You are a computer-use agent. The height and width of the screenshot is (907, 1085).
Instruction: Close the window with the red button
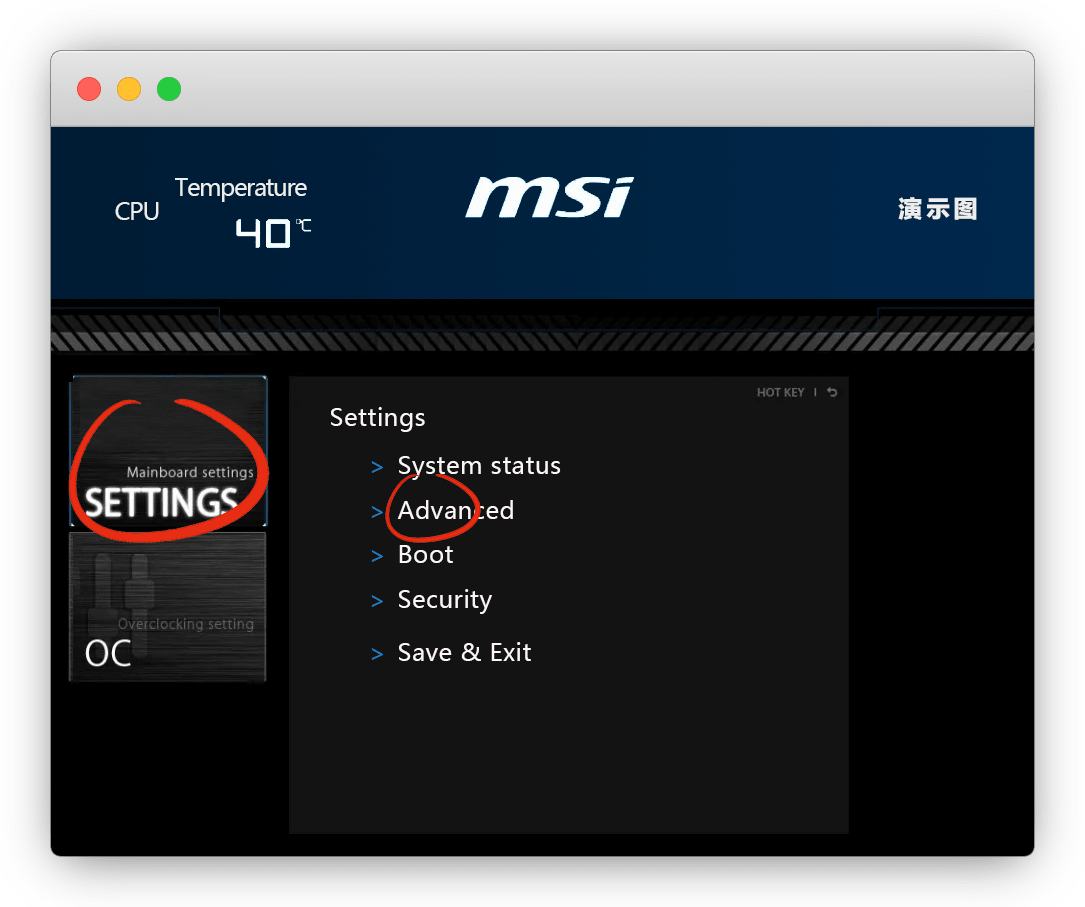pyautogui.click(x=89, y=89)
